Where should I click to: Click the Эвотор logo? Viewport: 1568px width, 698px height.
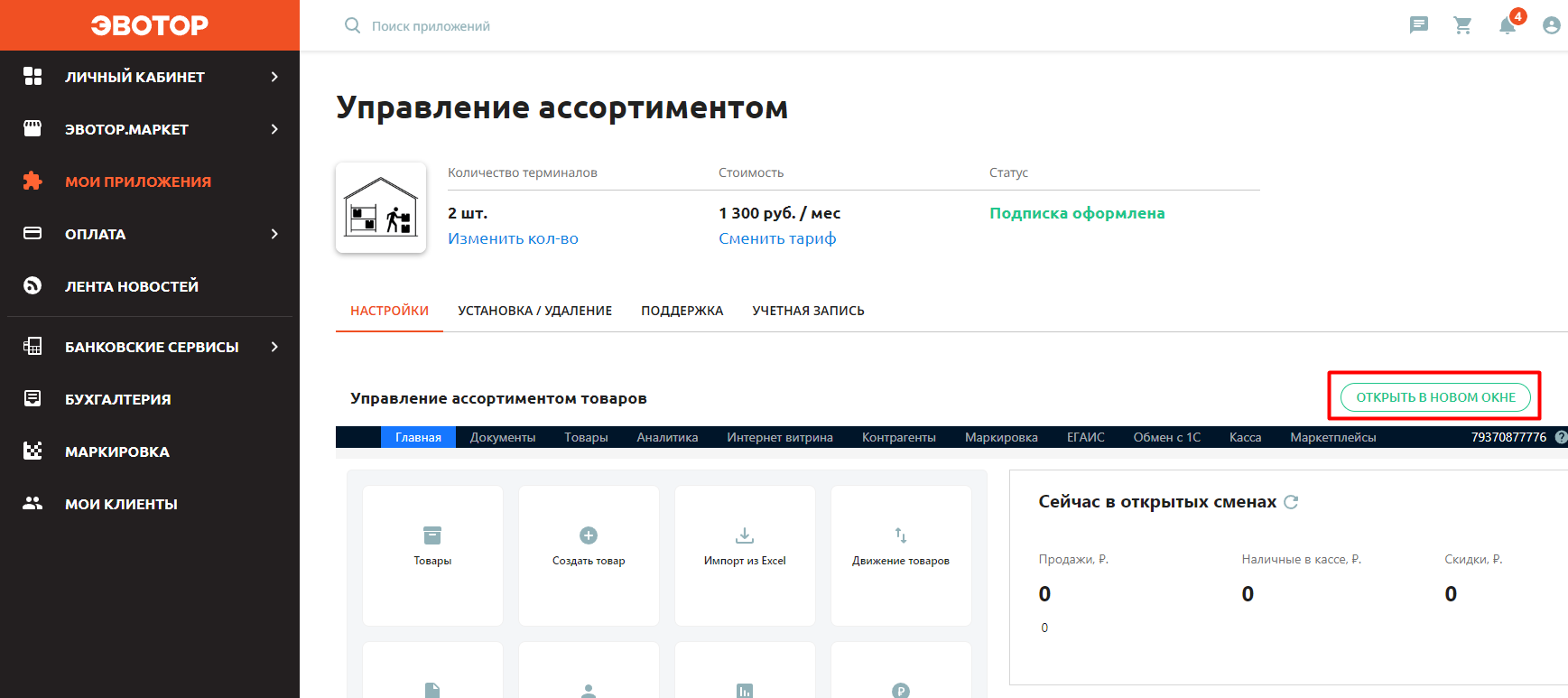149,25
